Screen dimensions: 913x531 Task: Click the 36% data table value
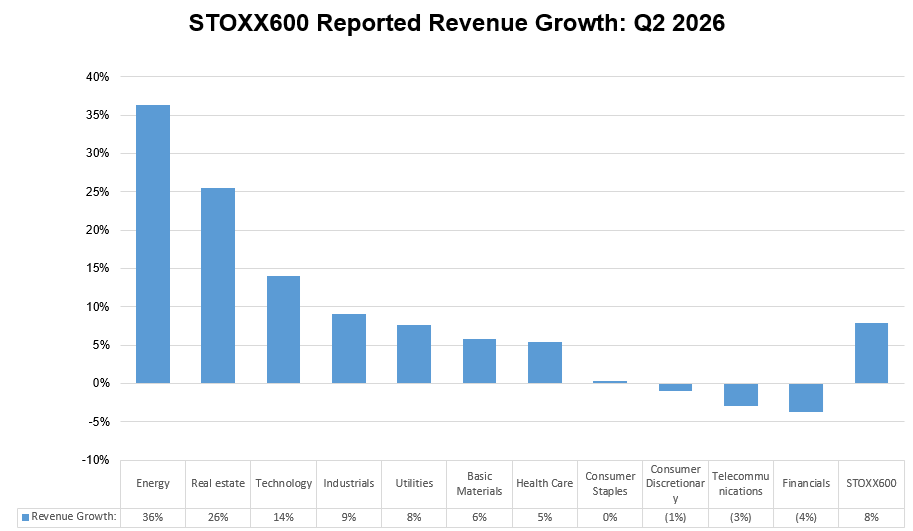[153, 517]
